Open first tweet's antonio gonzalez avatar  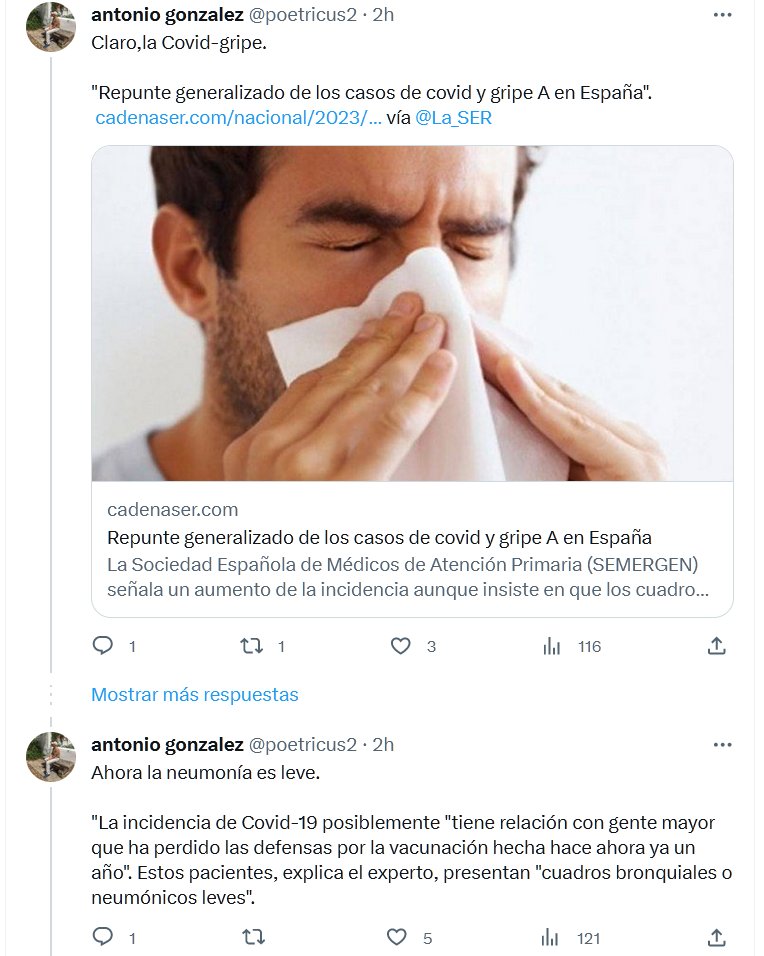[50, 28]
